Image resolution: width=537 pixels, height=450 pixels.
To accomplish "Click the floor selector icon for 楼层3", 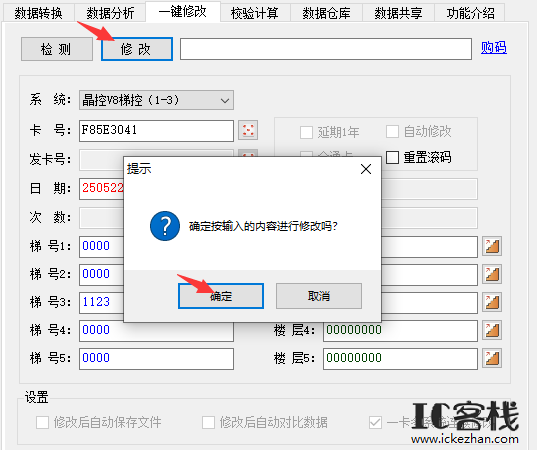I will 492,302.
